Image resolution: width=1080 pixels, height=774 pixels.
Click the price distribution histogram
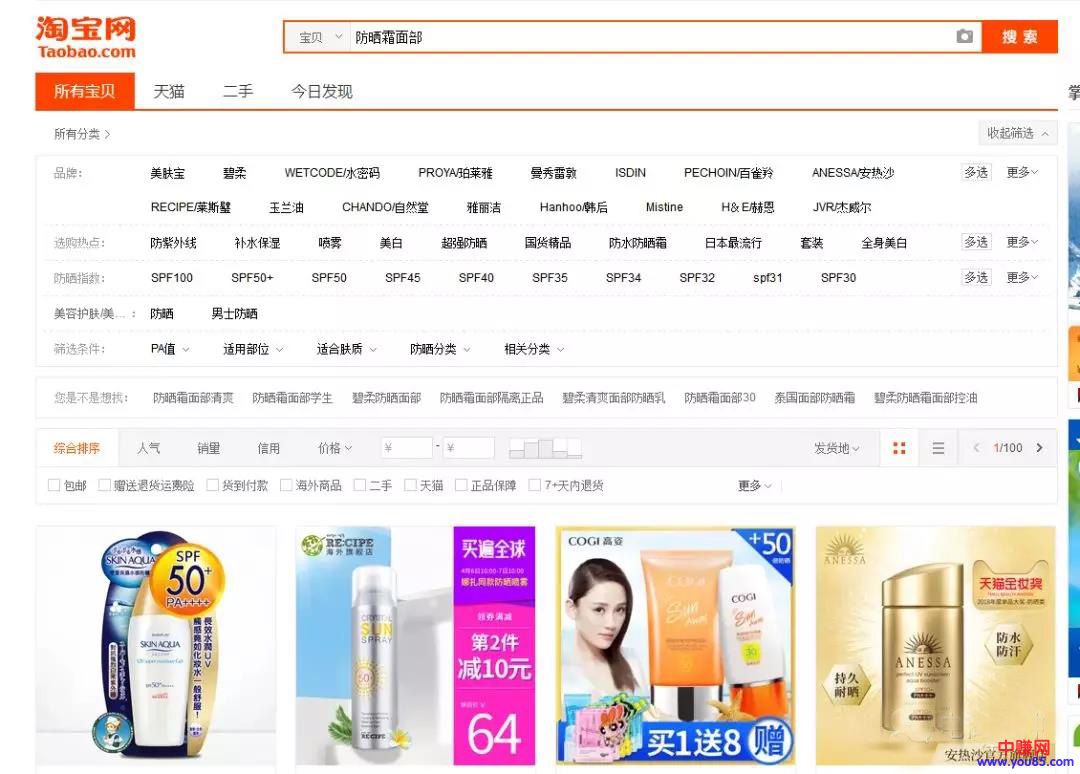pos(545,448)
